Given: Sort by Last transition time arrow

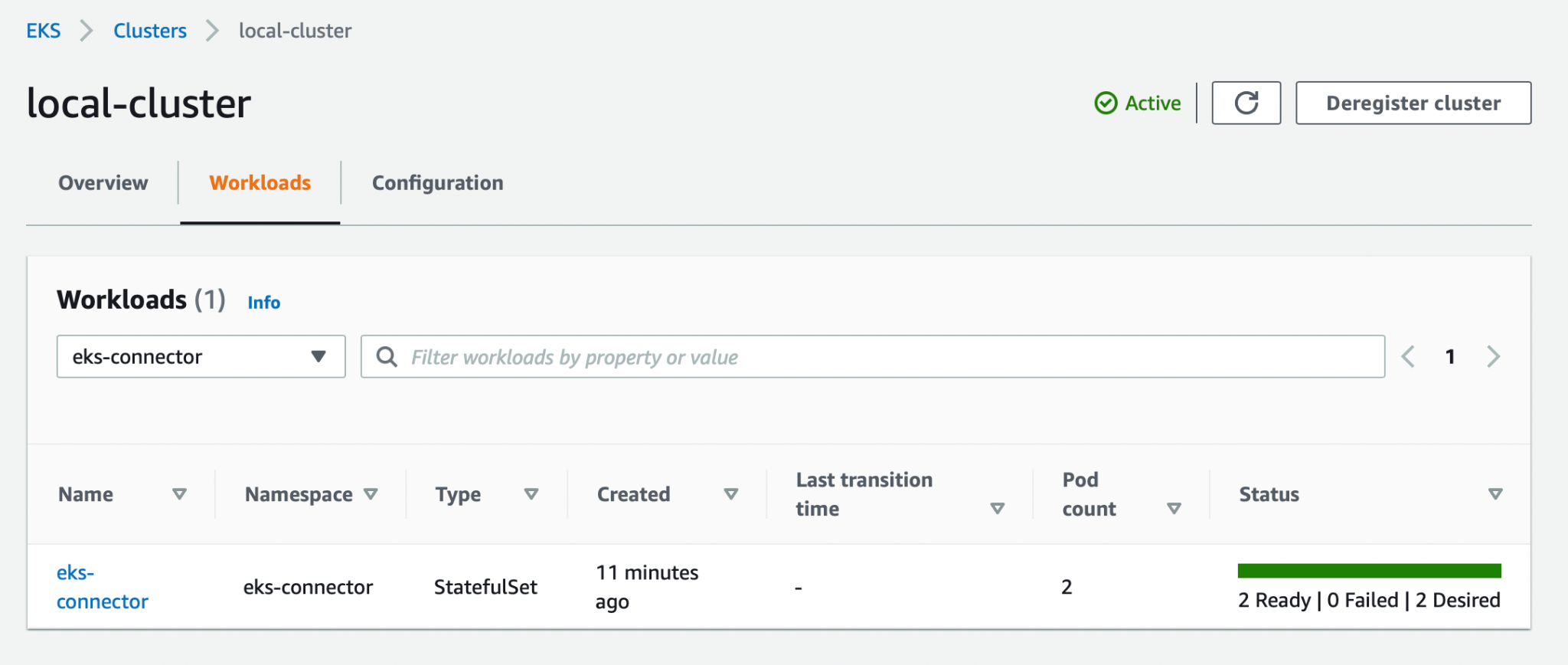Looking at the screenshot, I should pos(997,509).
